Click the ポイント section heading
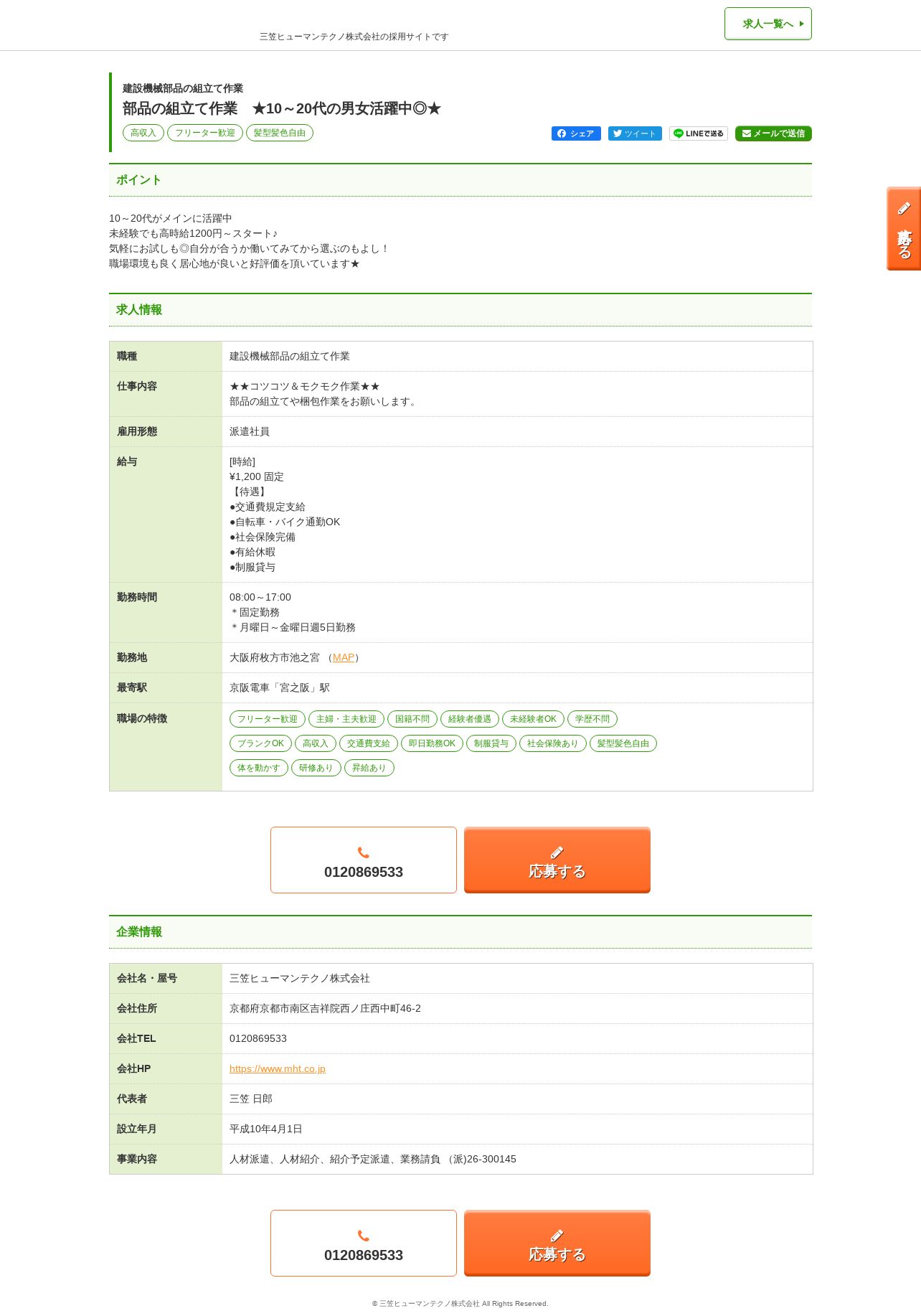The height and width of the screenshot is (1316, 921). coord(138,180)
